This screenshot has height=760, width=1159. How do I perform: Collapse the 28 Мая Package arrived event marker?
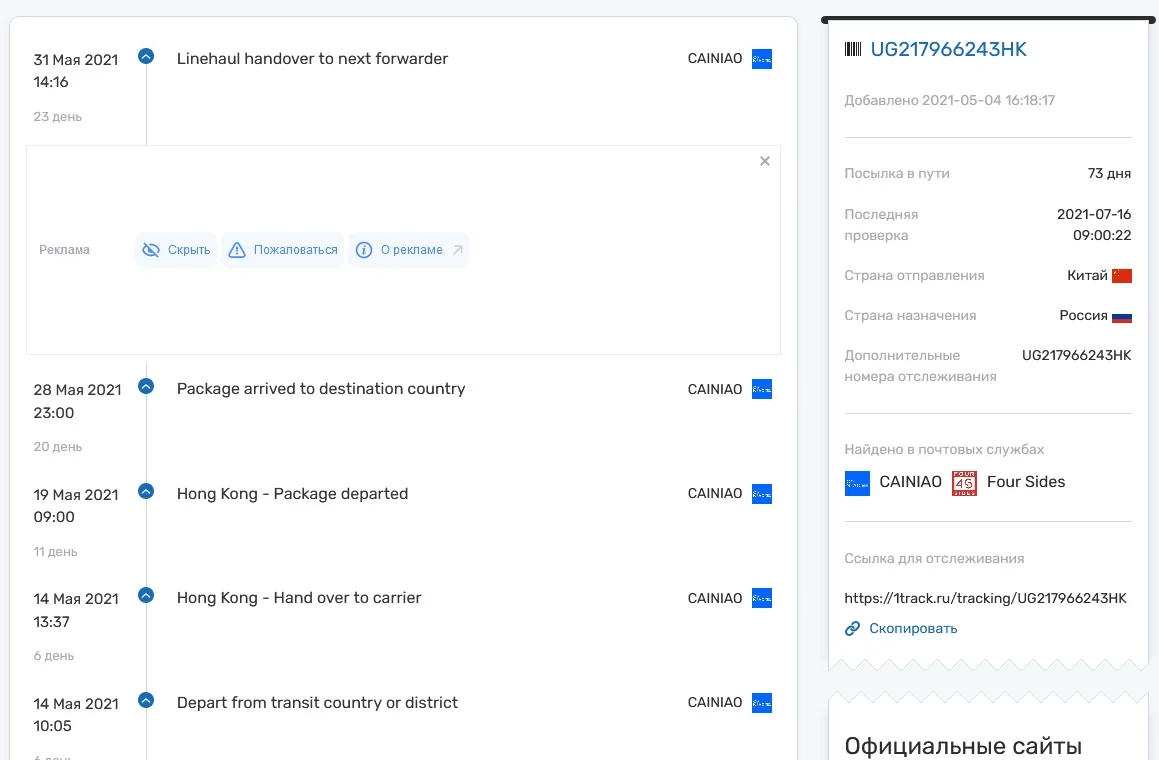pos(146,386)
